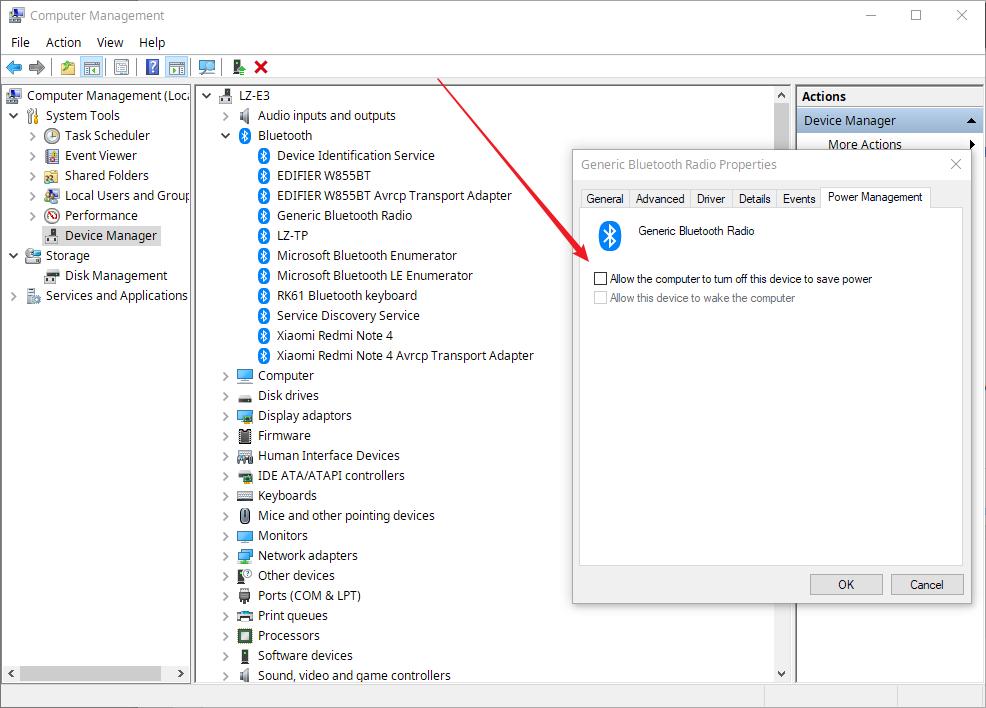Open the View menu

point(110,42)
